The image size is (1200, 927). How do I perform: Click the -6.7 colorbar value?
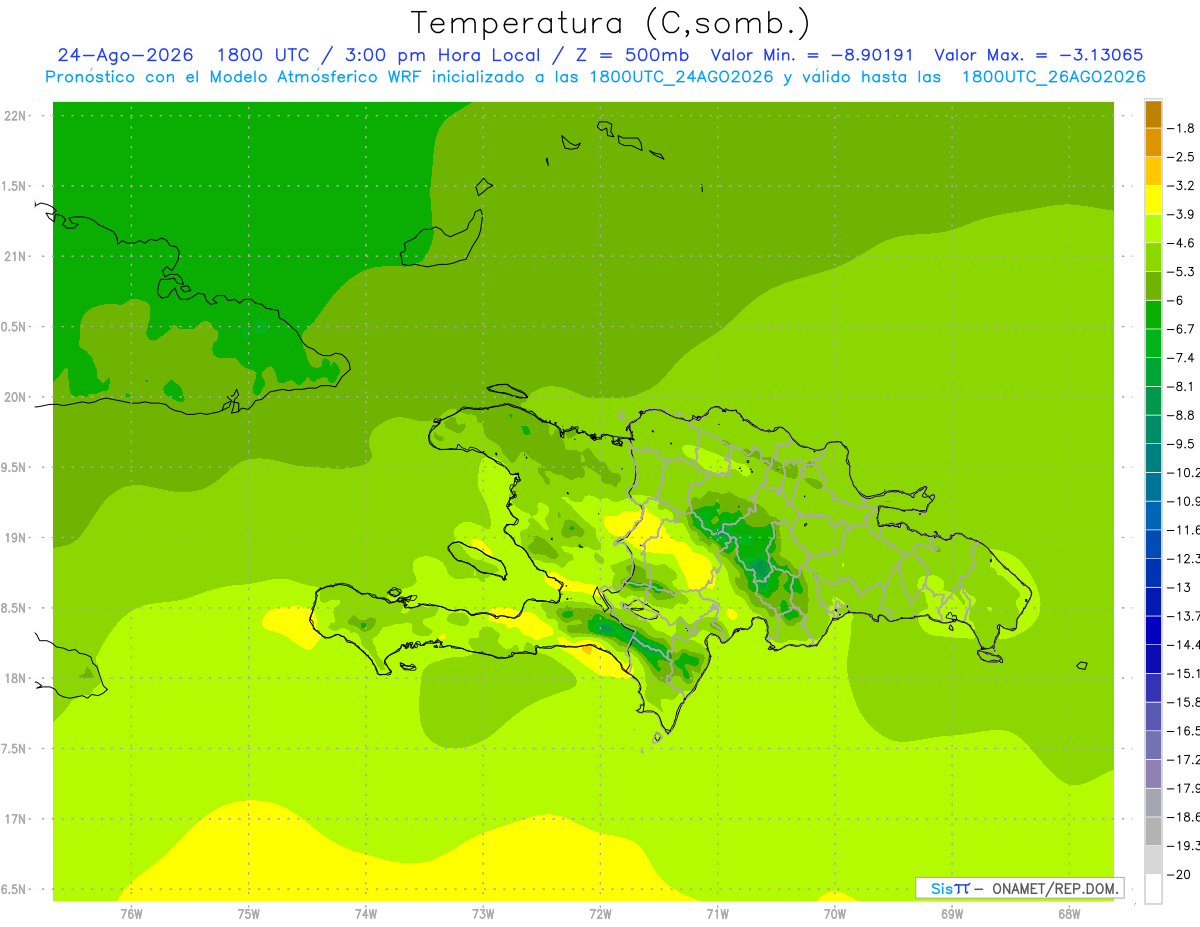pyautogui.click(x=1182, y=329)
